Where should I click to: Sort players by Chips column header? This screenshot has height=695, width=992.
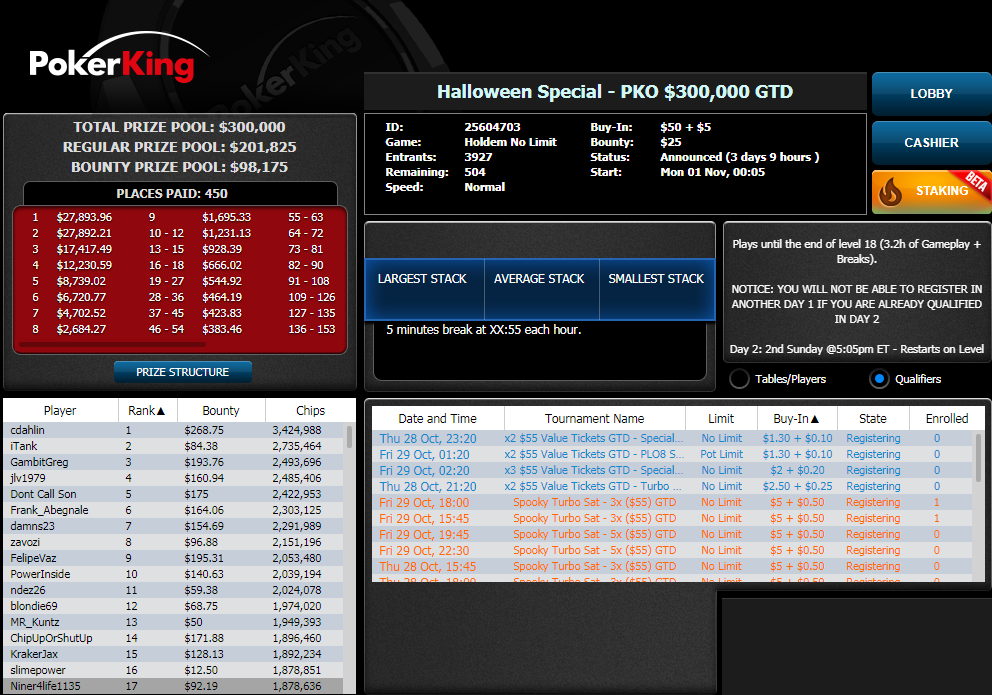[x=310, y=410]
